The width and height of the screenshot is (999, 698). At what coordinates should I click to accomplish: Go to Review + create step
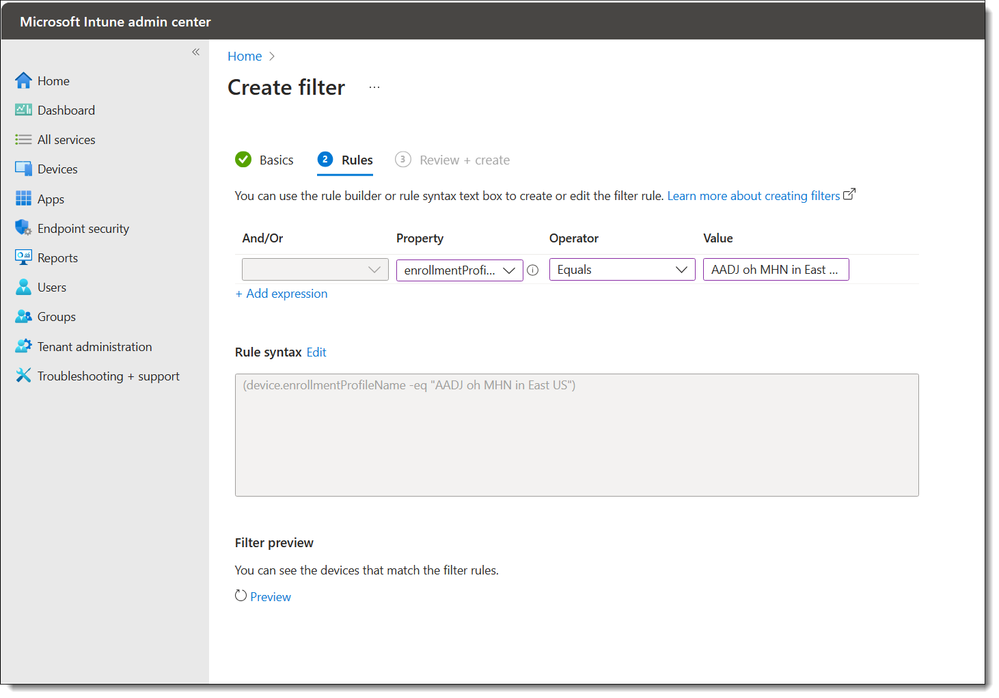[x=452, y=160]
